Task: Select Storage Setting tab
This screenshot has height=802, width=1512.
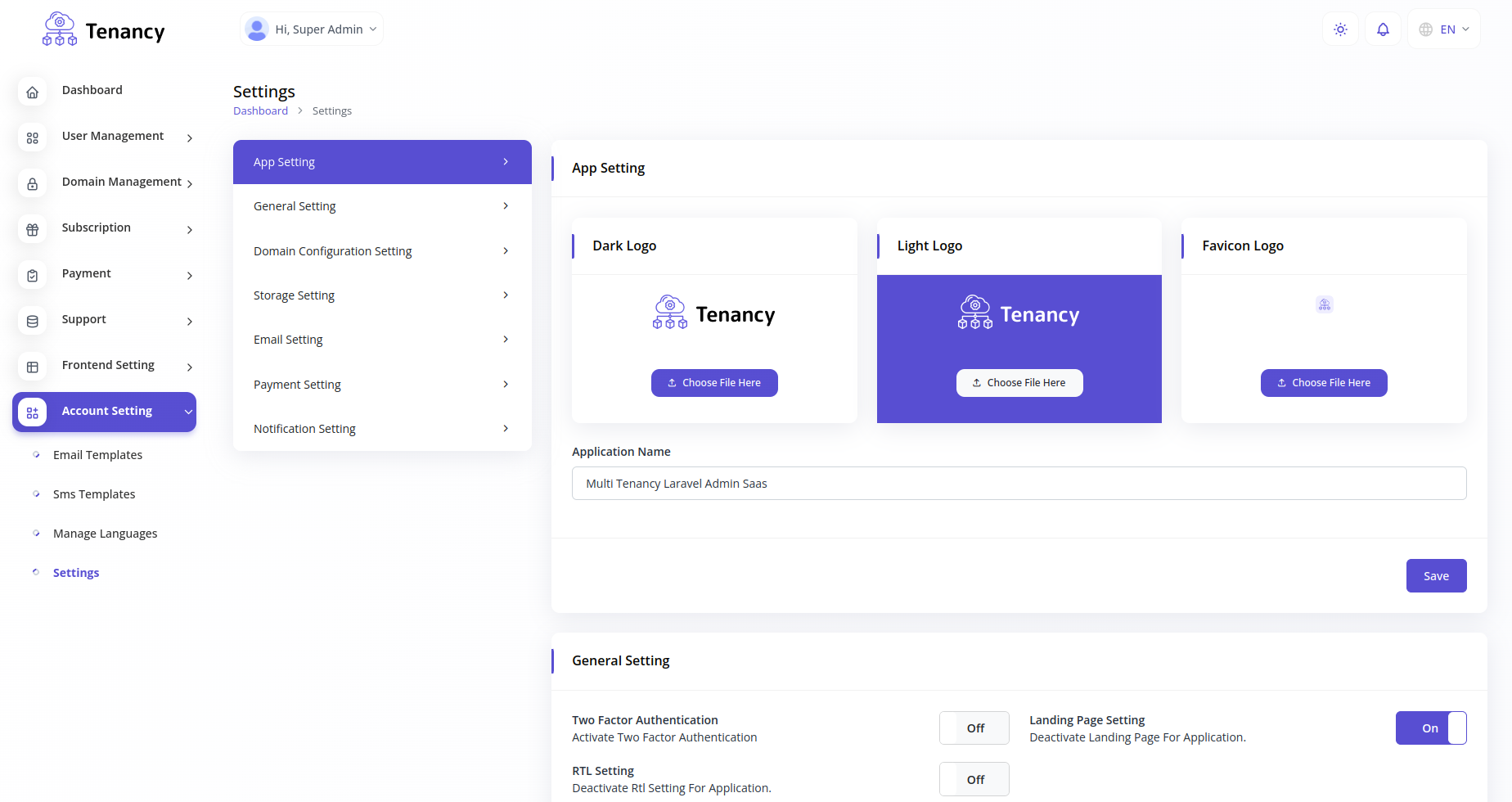Action: pos(382,295)
